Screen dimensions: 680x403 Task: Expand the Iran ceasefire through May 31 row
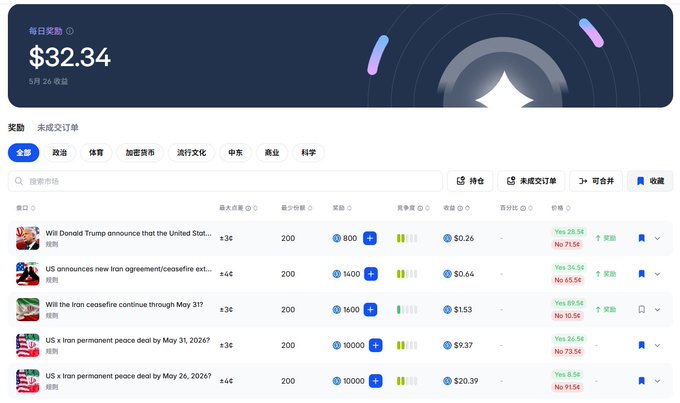coord(657,309)
